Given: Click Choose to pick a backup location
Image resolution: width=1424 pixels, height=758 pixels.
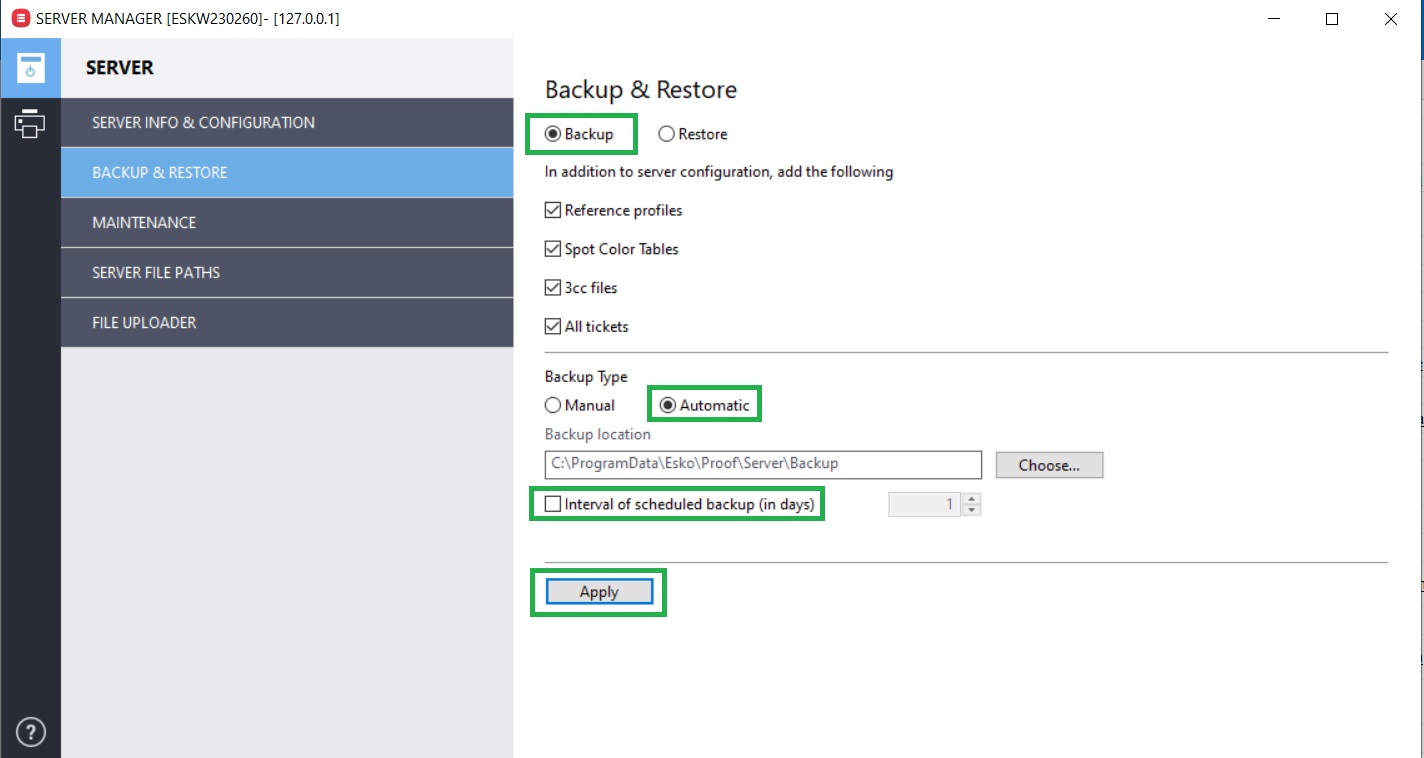Looking at the screenshot, I should click(x=1048, y=464).
